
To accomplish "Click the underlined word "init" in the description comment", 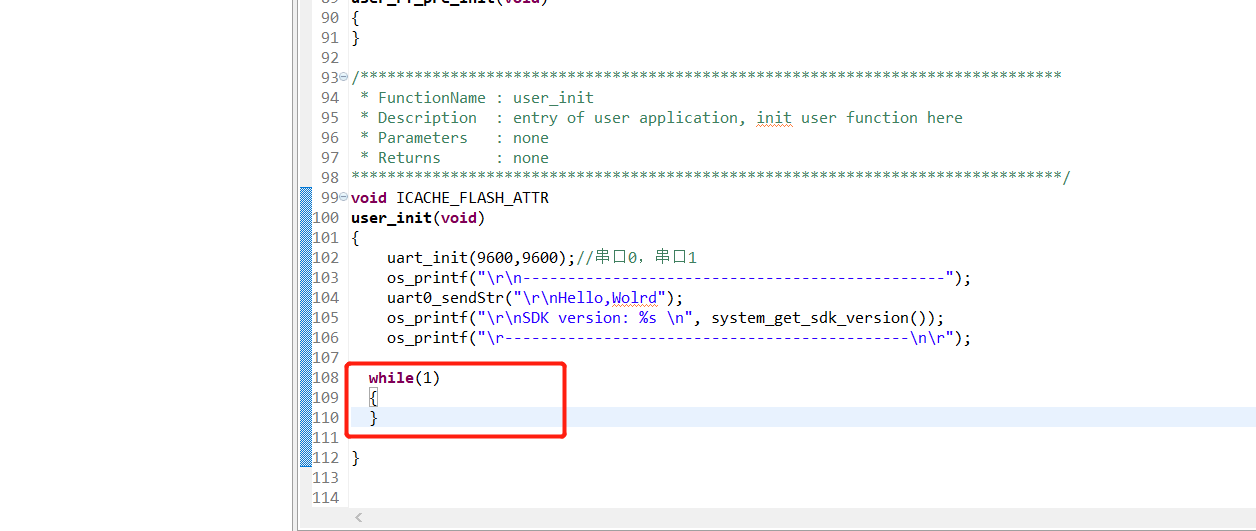I will (x=774, y=118).
